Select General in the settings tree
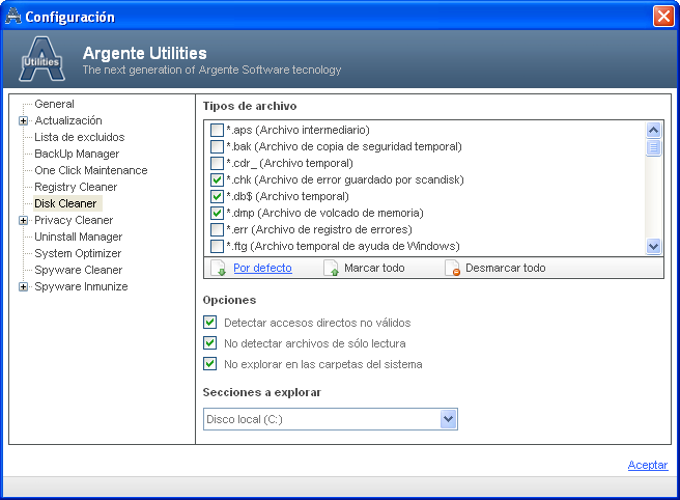Image resolution: width=680 pixels, height=500 pixels. [54, 104]
